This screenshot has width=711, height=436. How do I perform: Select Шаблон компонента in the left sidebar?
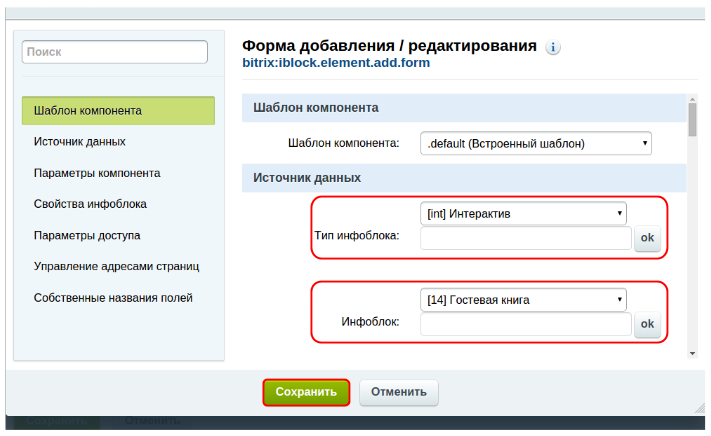118,110
